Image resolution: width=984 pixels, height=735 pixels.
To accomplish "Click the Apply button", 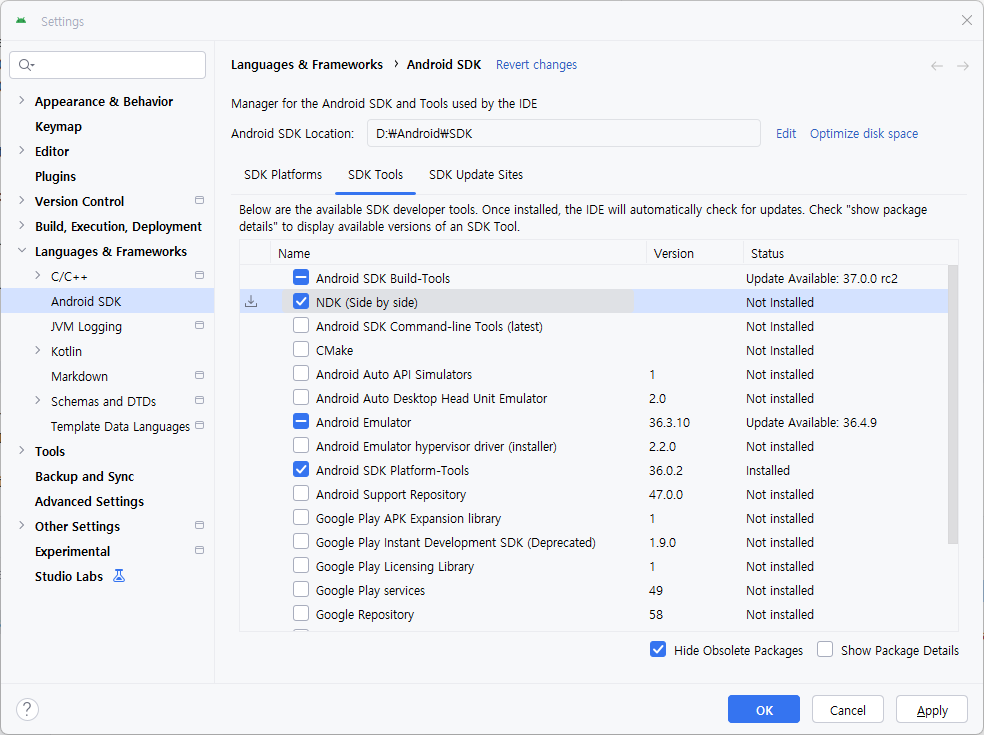I will (x=932, y=709).
